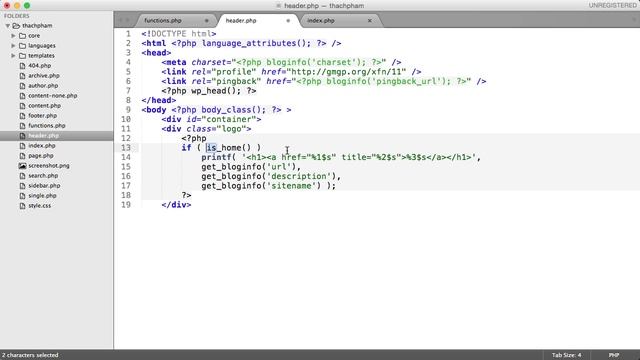
Task: Expand the templates folder arrow
Action: point(13,56)
